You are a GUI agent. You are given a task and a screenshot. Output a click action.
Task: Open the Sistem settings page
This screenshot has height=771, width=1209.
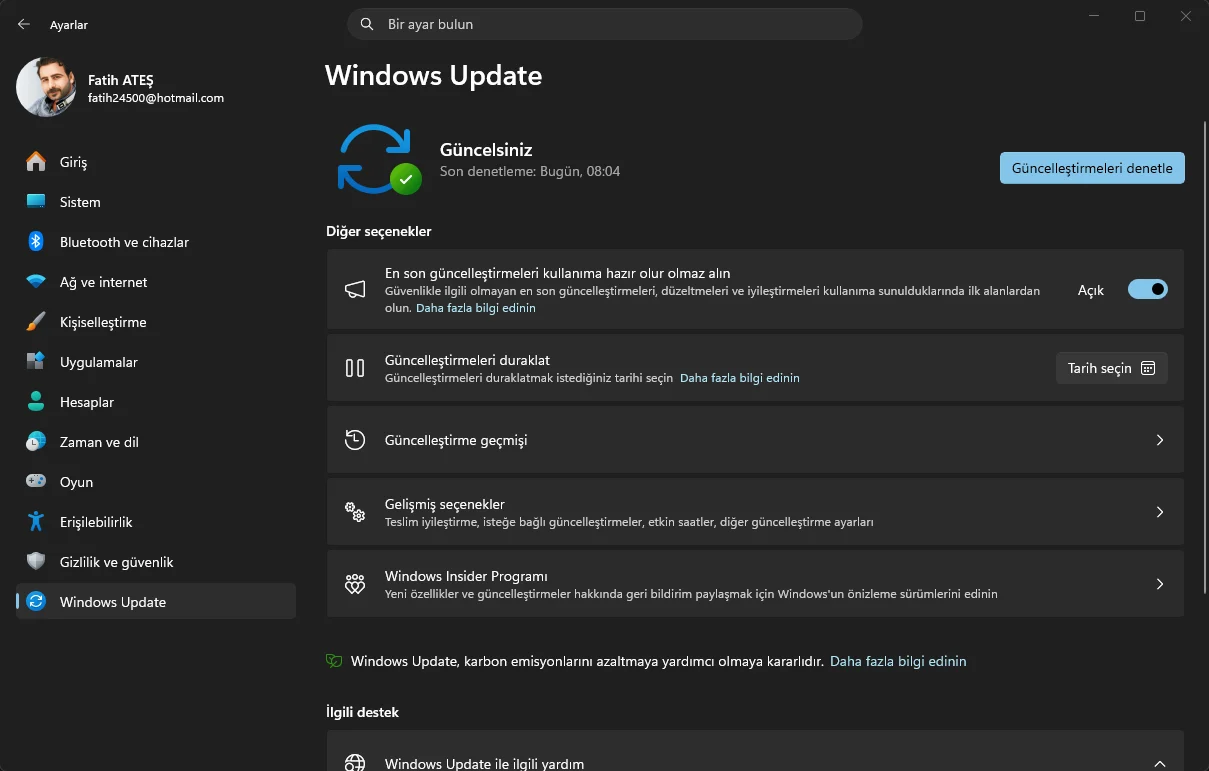point(156,202)
